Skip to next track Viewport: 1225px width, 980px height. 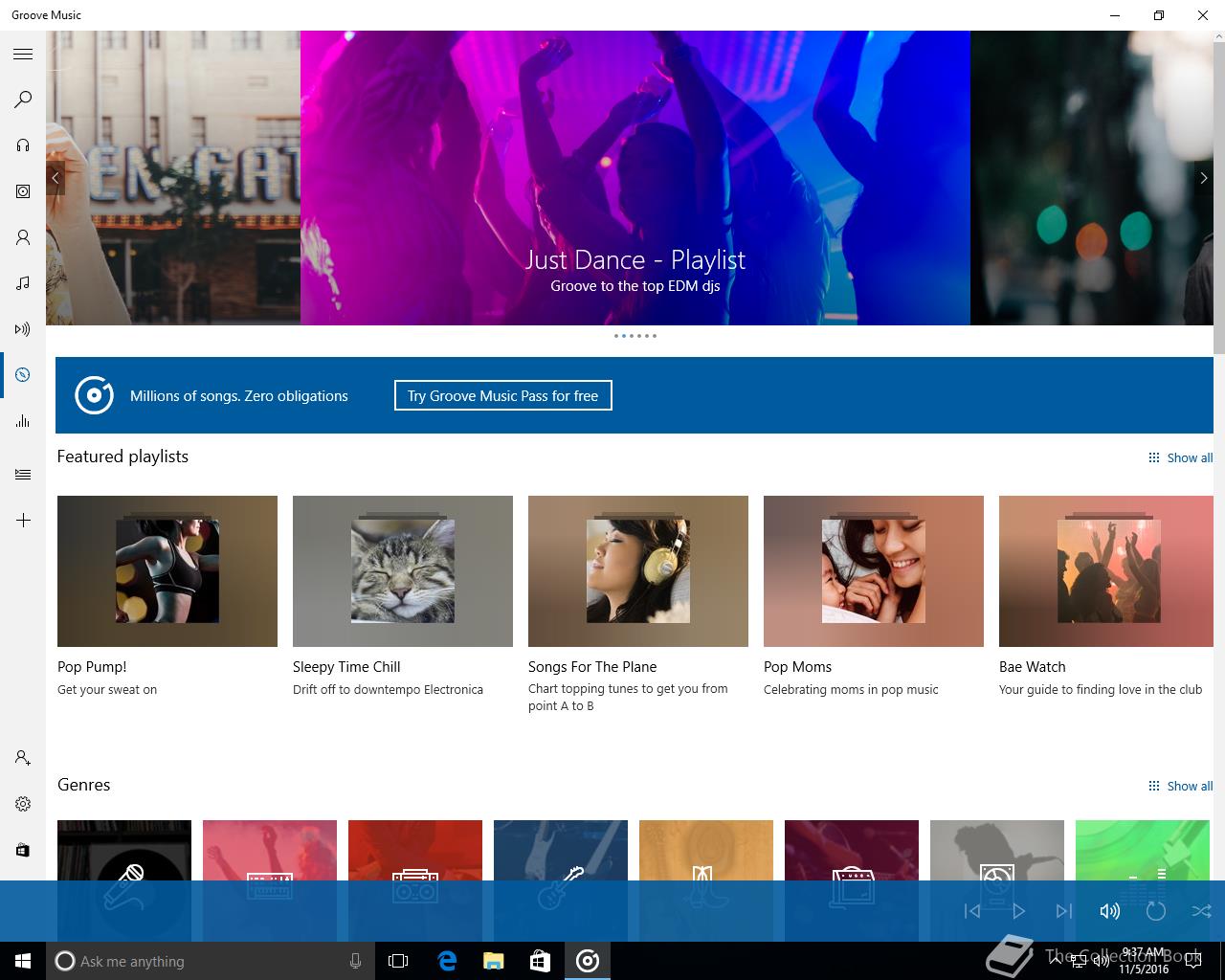pyautogui.click(x=1064, y=911)
